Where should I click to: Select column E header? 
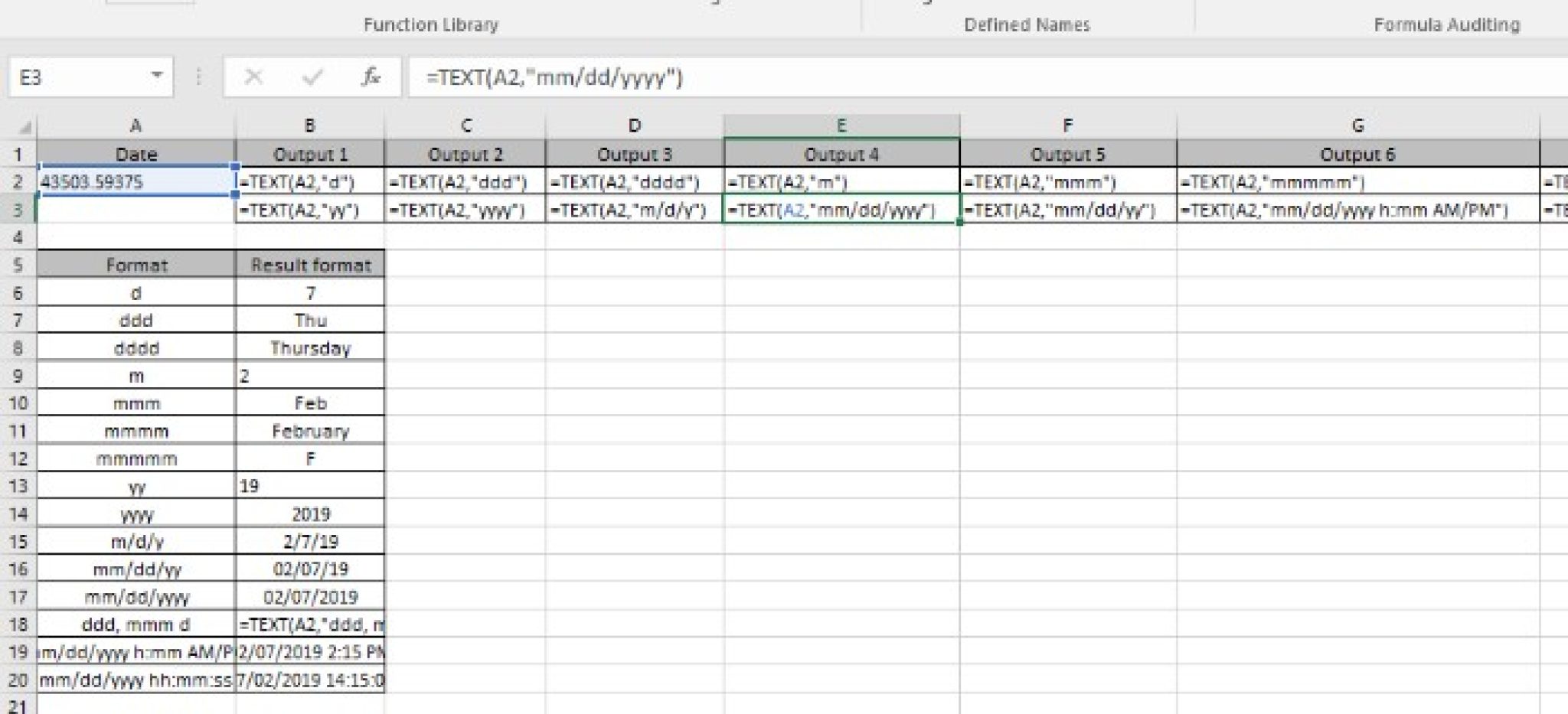pos(841,126)
